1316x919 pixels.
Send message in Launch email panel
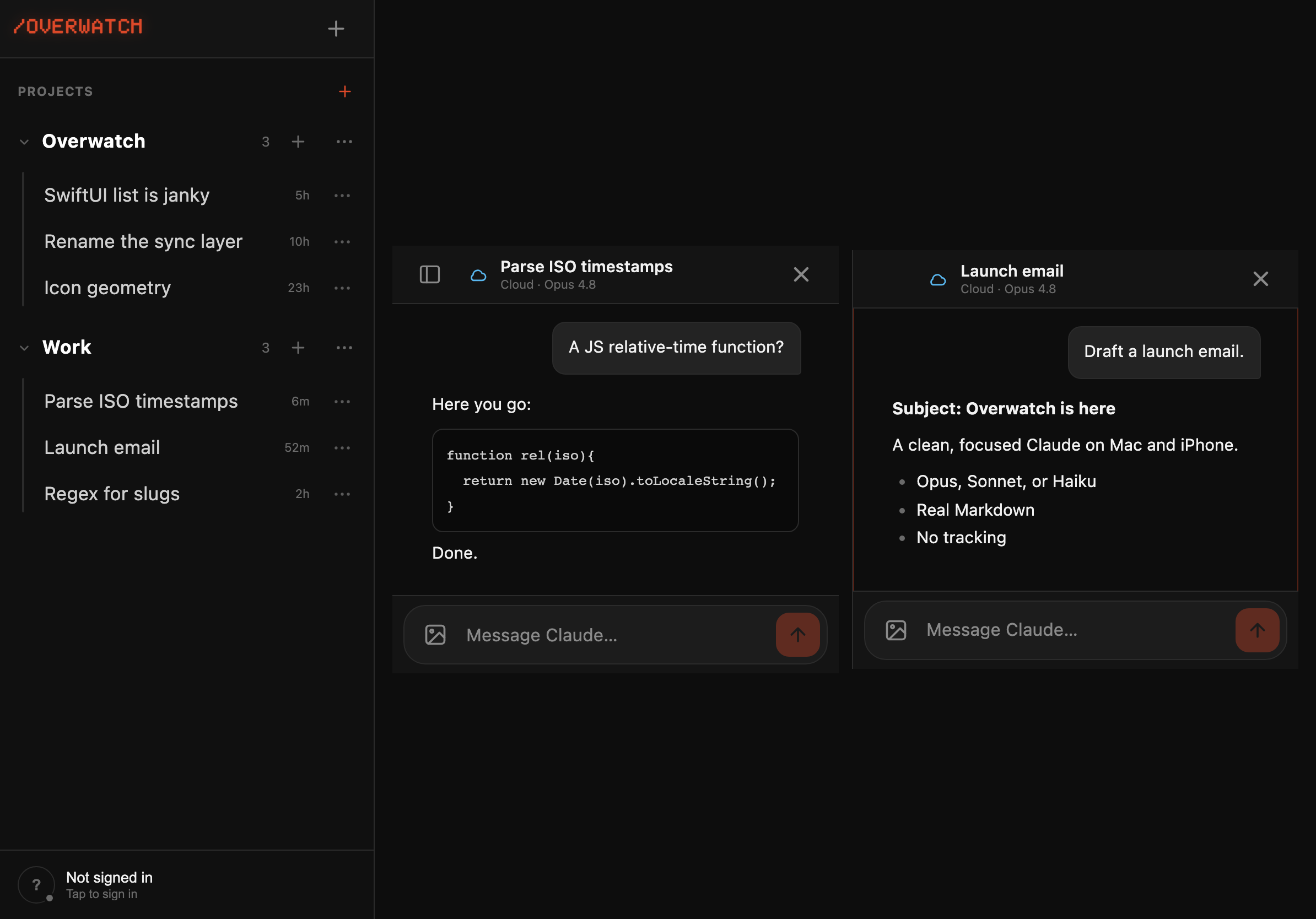(x=1257, y=630)
